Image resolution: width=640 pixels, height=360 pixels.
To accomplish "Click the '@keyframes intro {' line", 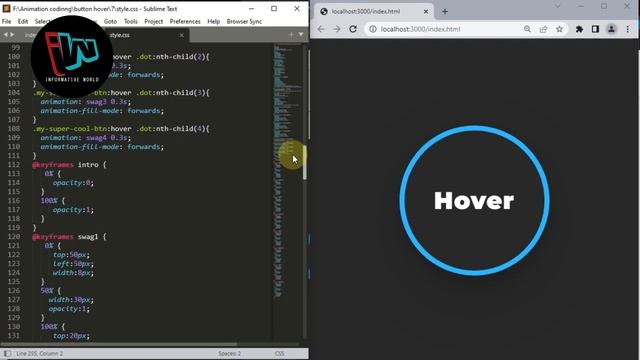I will coord(69,164).
